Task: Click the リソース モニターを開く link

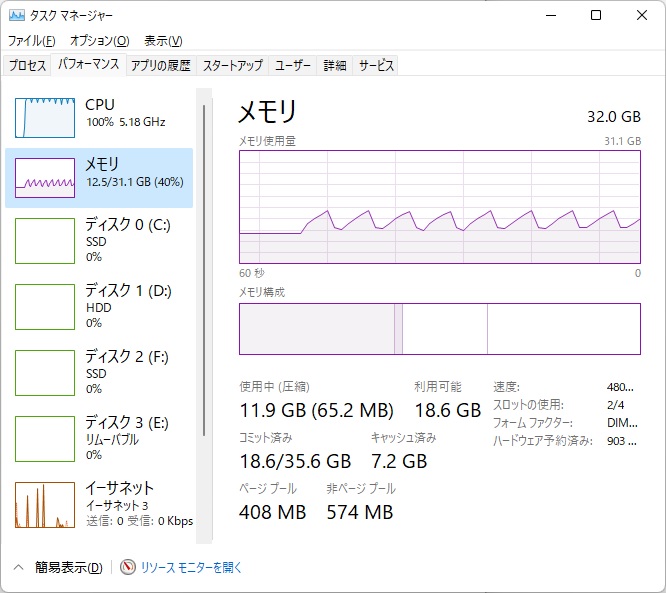Action: [191, 567]
